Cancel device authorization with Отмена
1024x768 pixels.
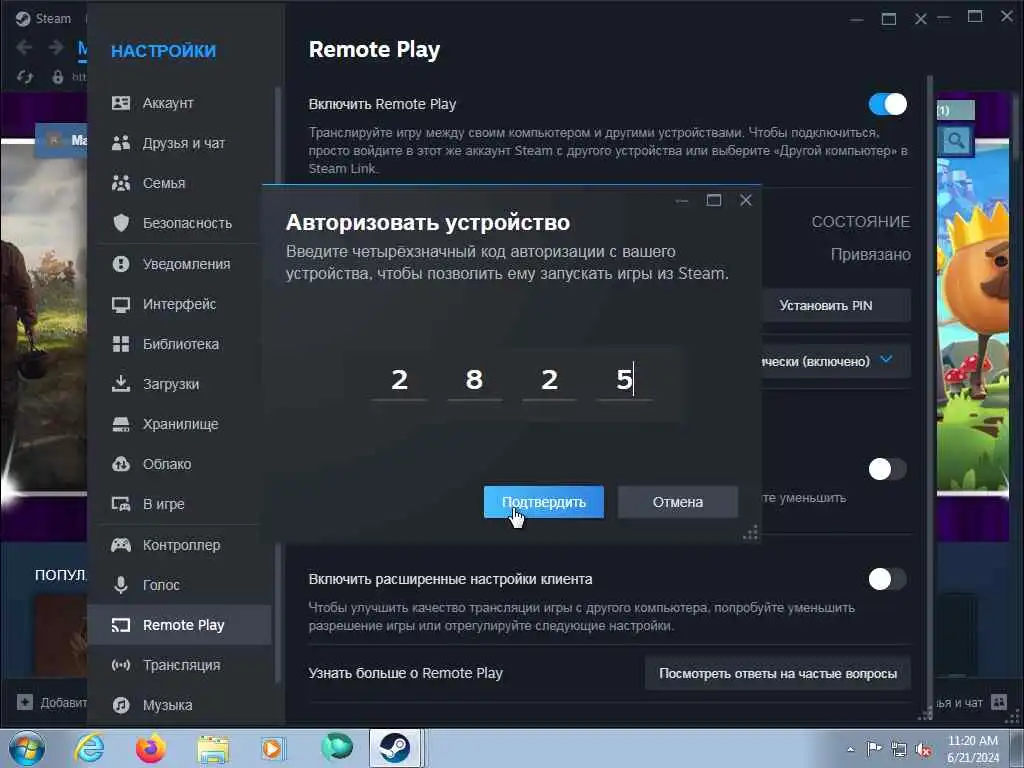[678, 502]
